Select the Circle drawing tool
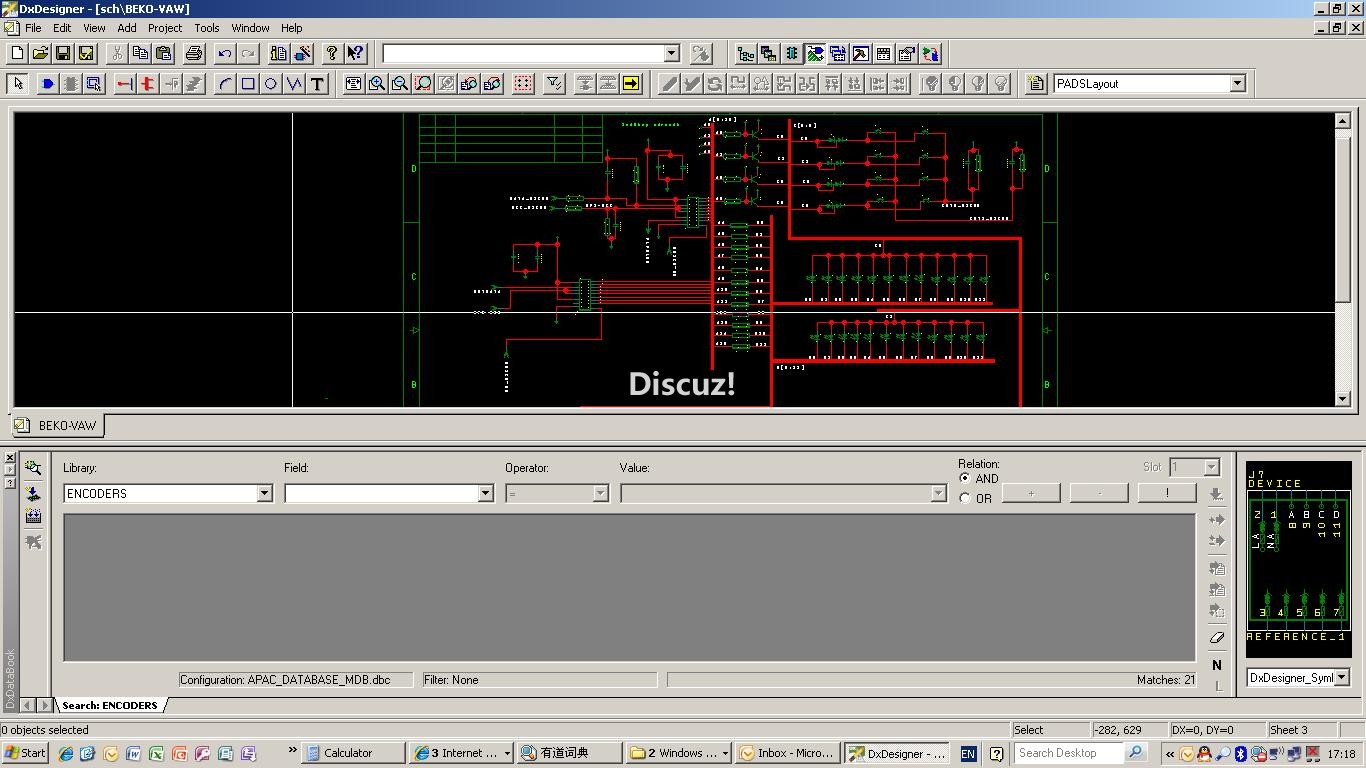The height and width of the screenshot is (768, 1366). click(271, 84)
